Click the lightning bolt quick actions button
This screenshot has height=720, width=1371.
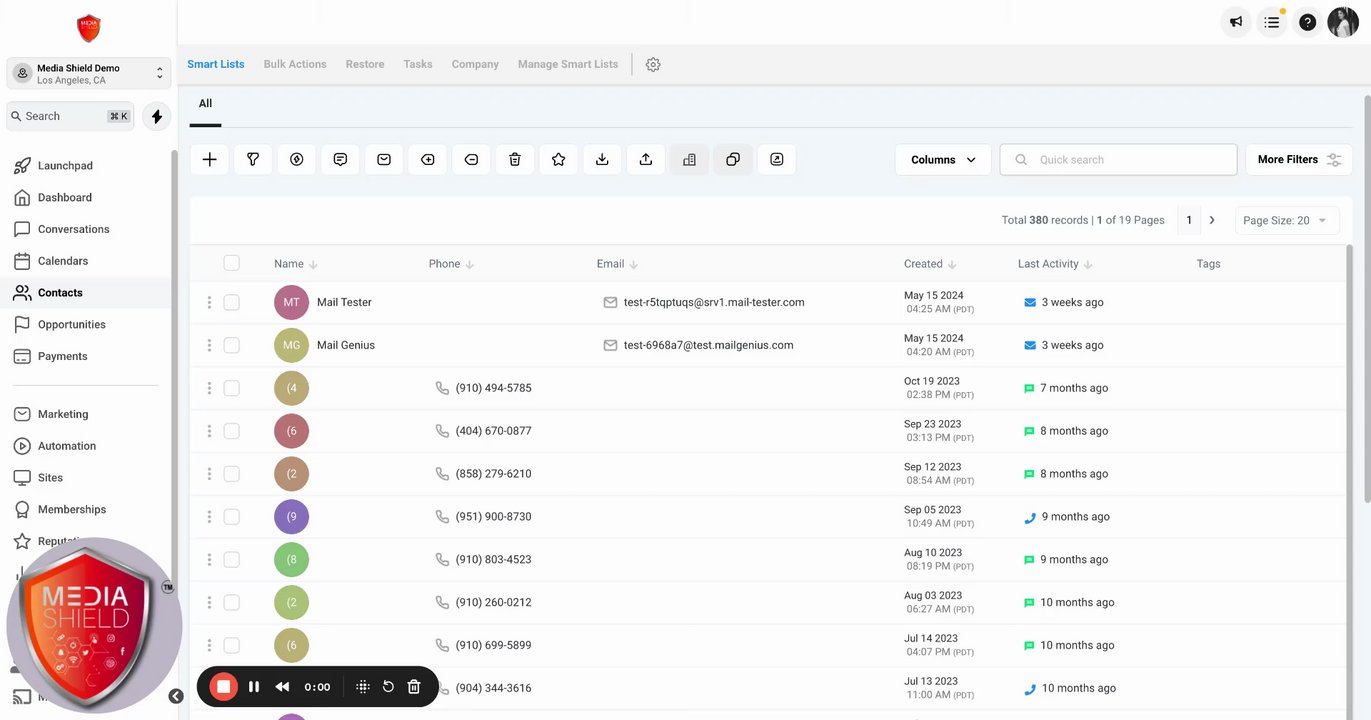click(x=157, y=116)
